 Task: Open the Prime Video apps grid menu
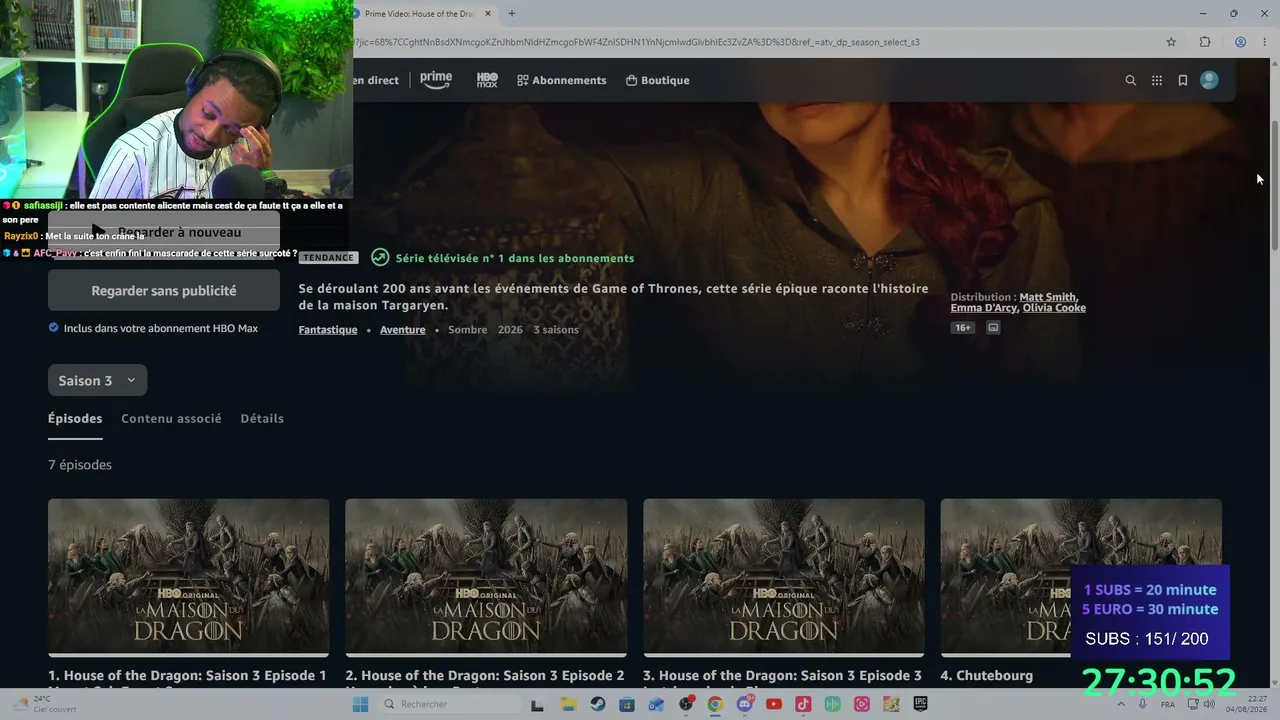click(1157, 80)
